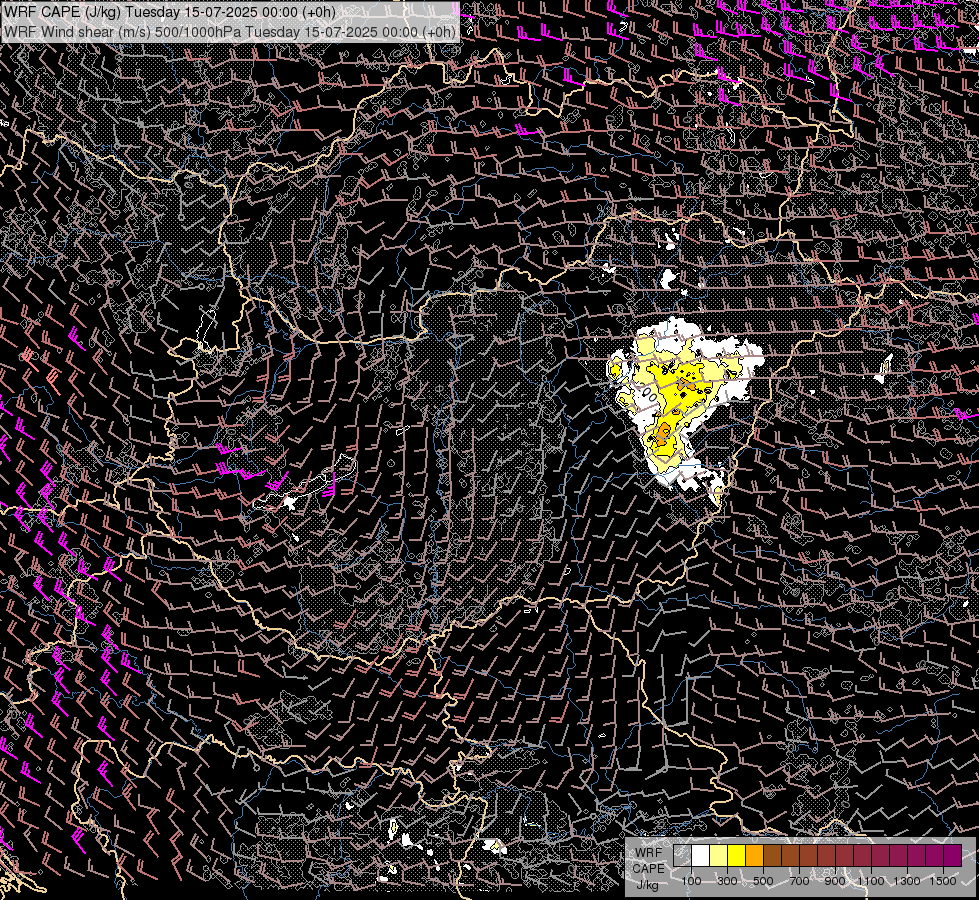Click legend value 1300

(907, 881)
